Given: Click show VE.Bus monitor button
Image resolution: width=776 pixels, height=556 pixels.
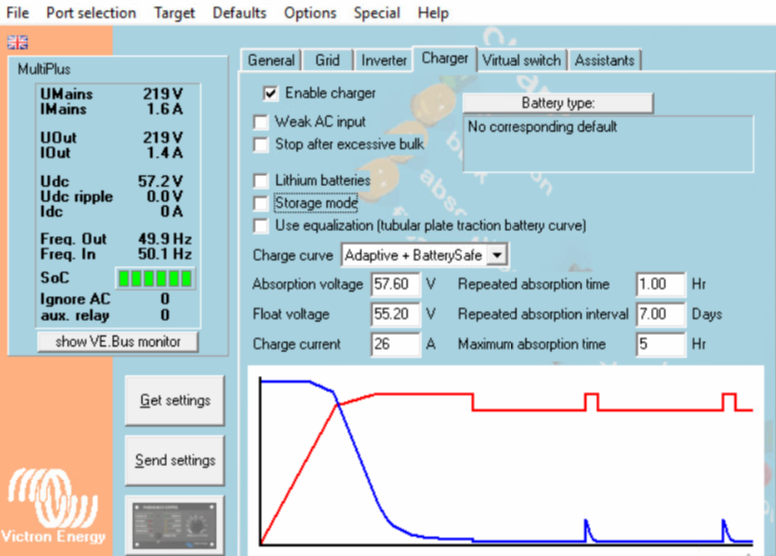Looking at the screenshot, I should point(118,342).
